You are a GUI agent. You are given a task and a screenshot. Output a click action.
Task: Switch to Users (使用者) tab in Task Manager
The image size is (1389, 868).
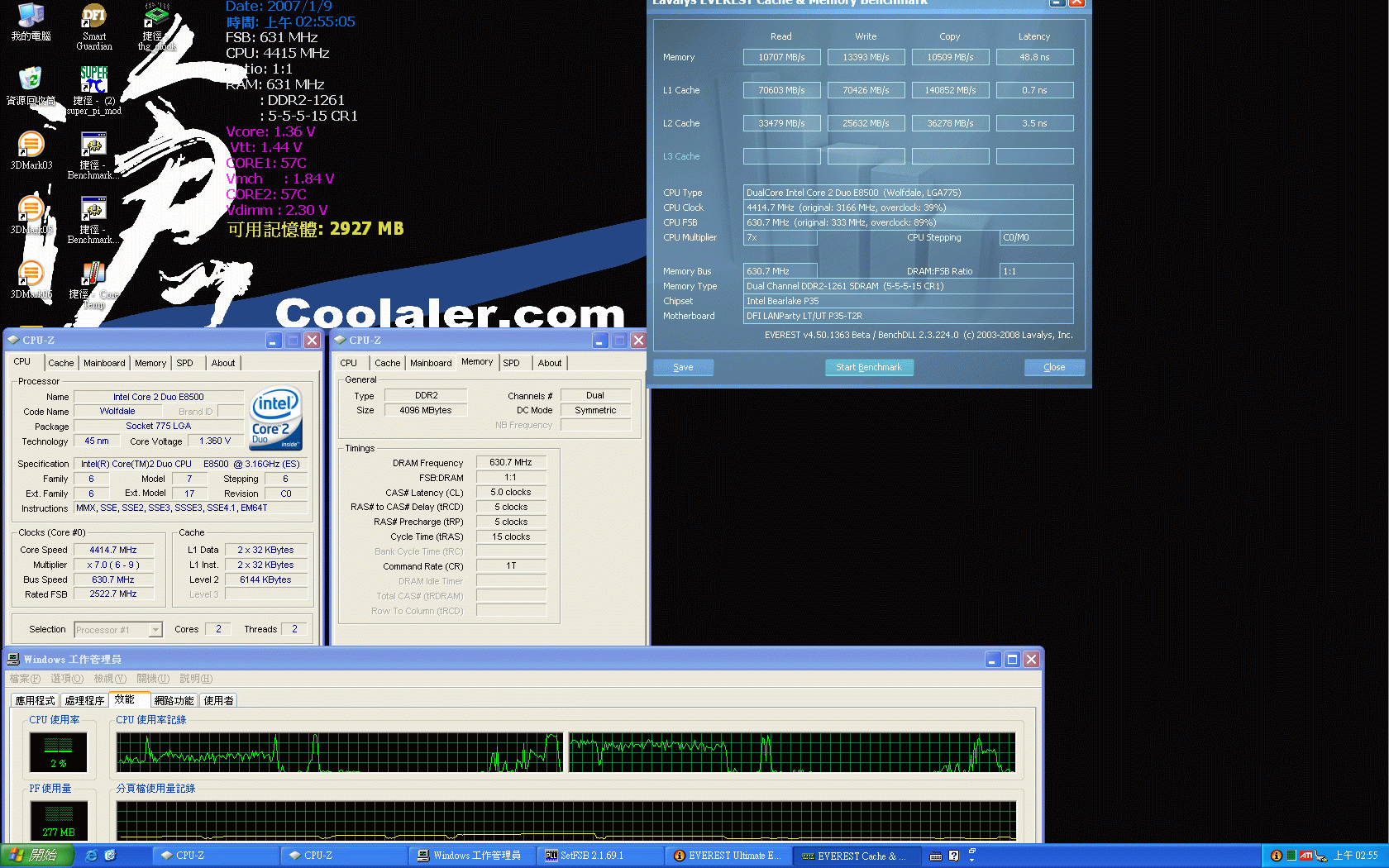[218, 700]
